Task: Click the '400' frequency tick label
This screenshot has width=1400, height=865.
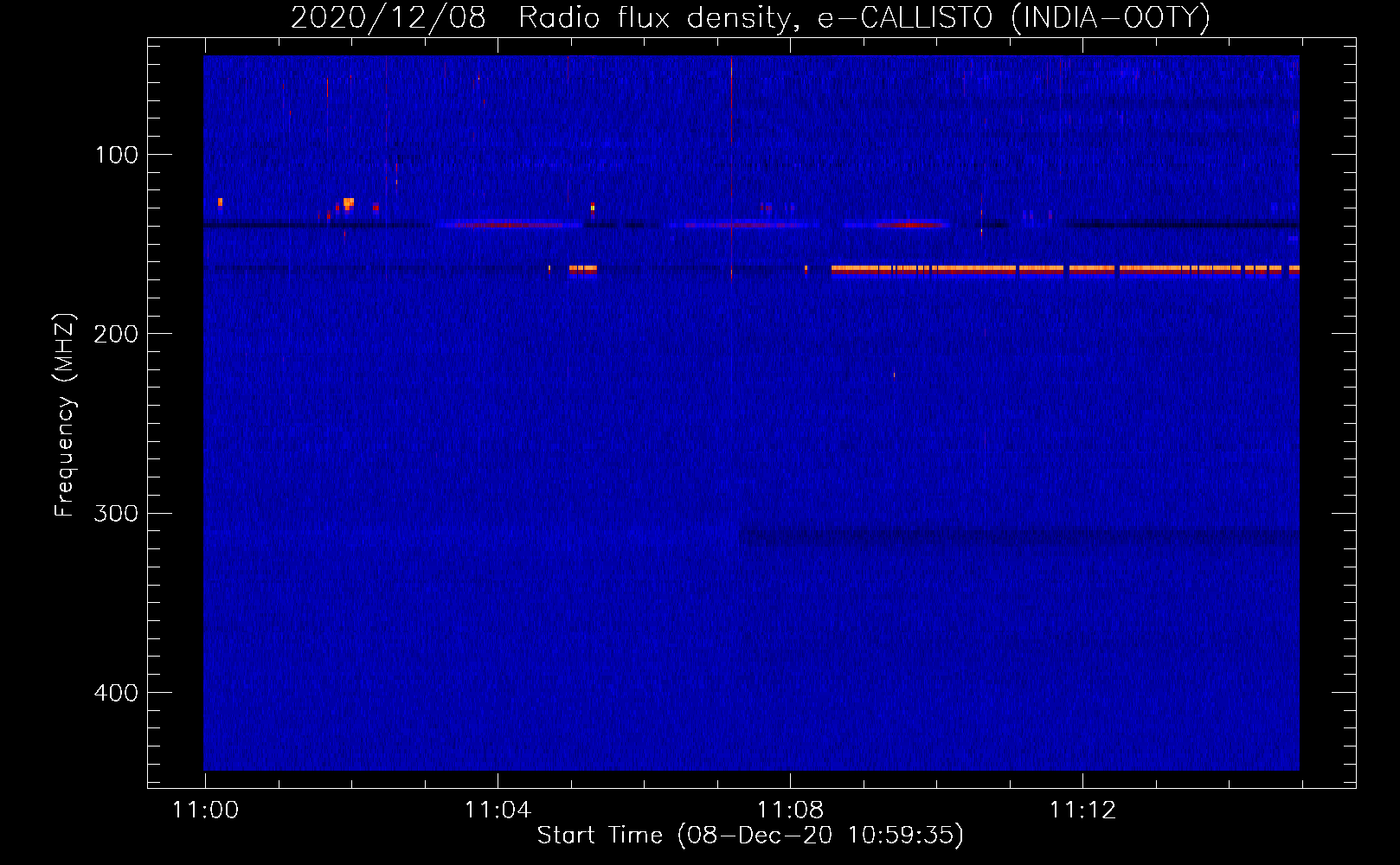Action: click(117, 693)
